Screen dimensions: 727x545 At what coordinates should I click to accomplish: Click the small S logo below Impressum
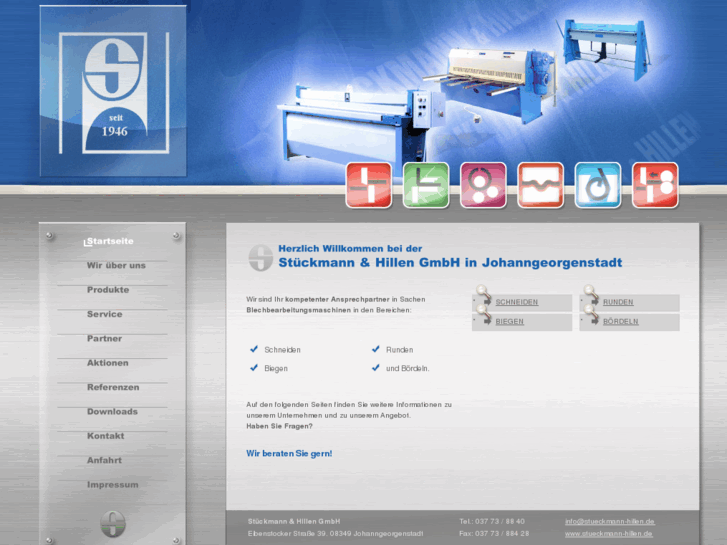pos(113,524)
